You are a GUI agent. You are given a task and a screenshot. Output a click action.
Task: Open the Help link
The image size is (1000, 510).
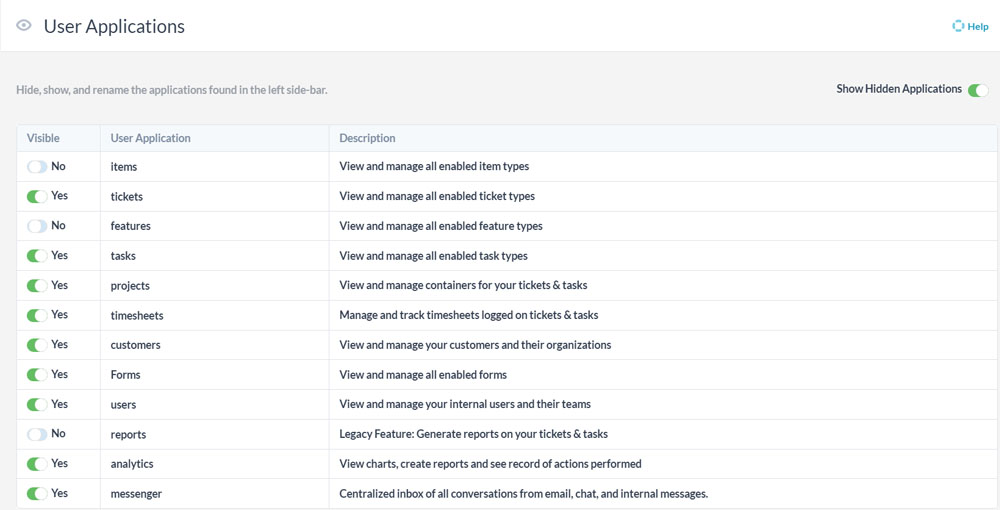977,27
